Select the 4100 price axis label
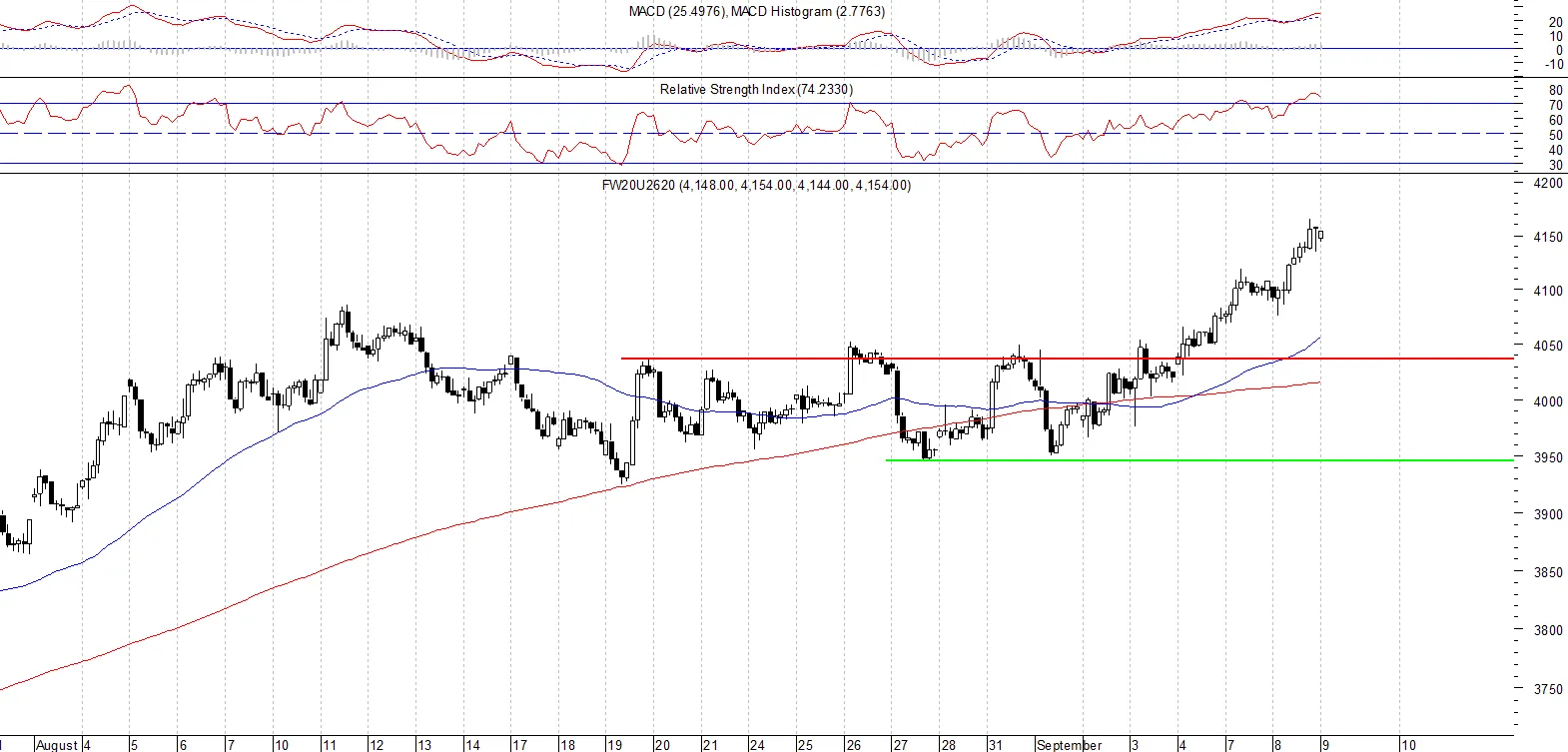 coord(1548,291)
